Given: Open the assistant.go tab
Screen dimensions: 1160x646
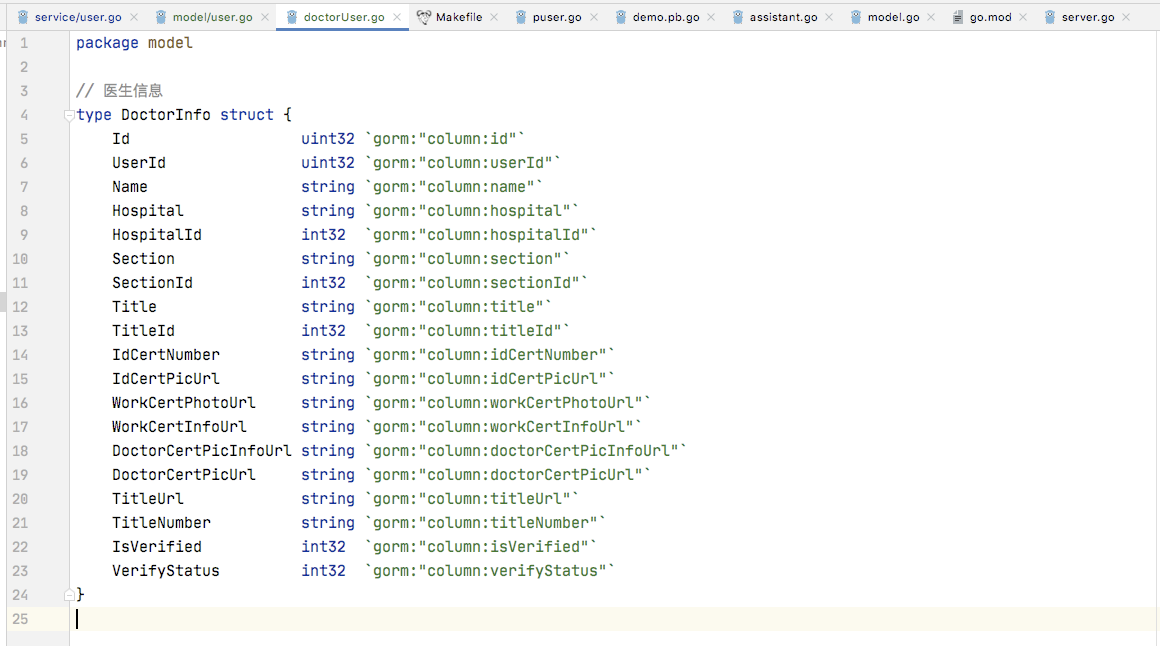Looking at the screenshot, I should (782, 17).
